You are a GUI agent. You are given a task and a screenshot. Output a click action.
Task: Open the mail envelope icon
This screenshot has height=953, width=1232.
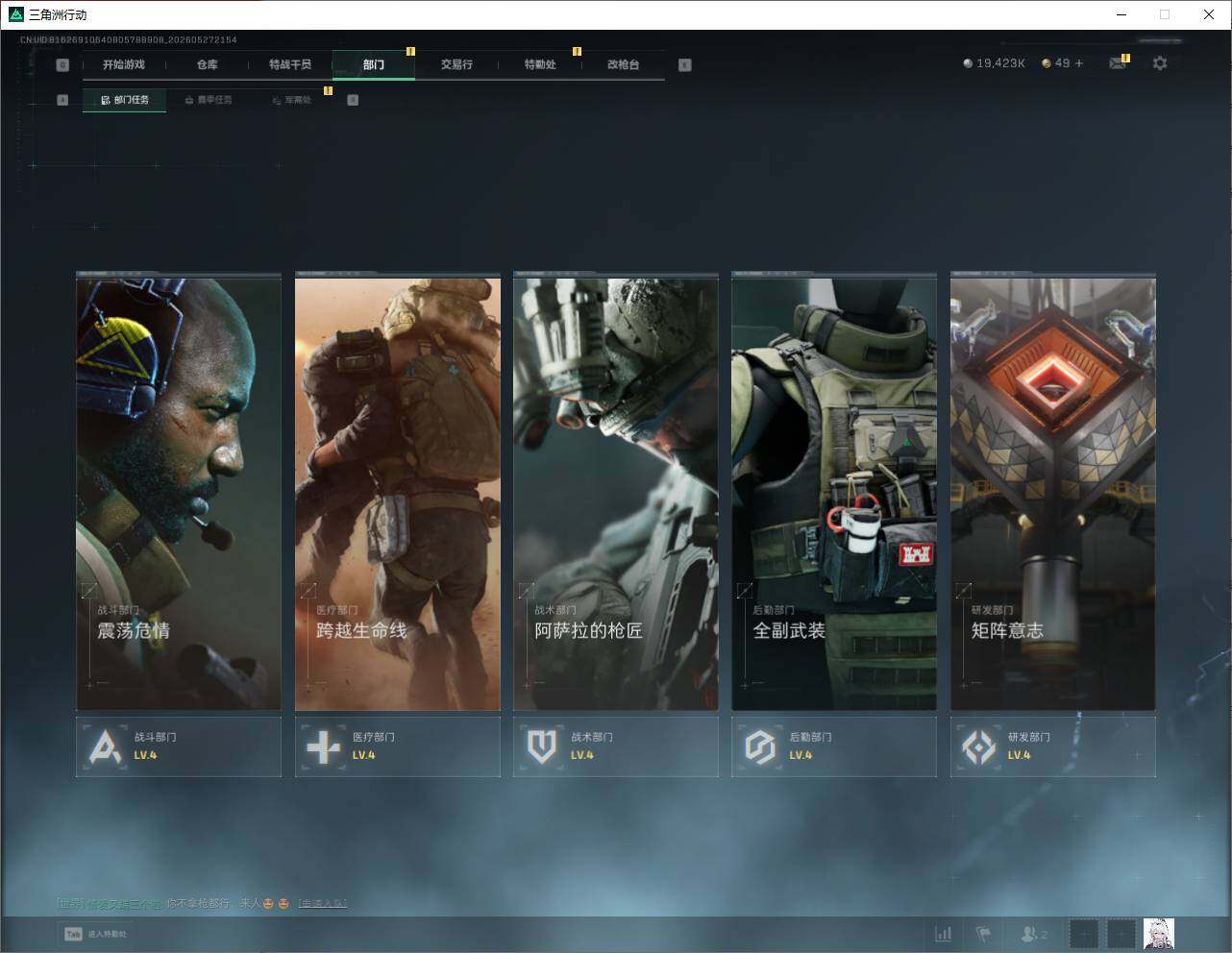coord(1117,63)
